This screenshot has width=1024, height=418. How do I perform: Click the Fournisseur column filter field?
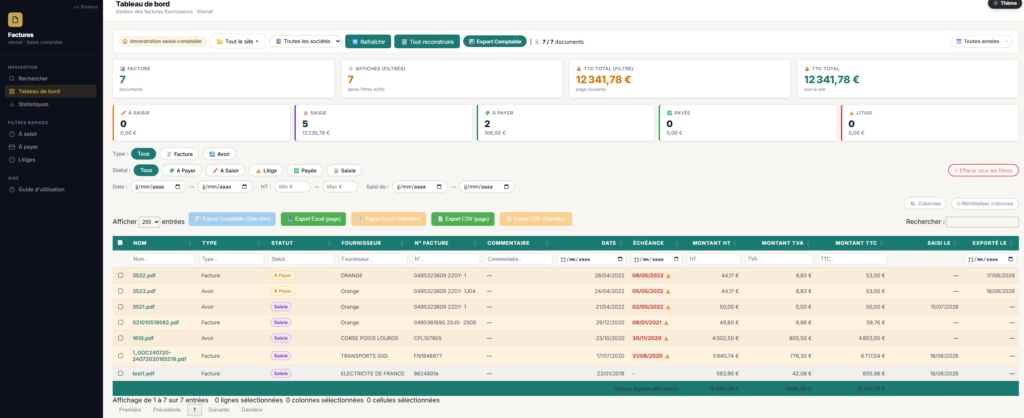click(372, 259)
